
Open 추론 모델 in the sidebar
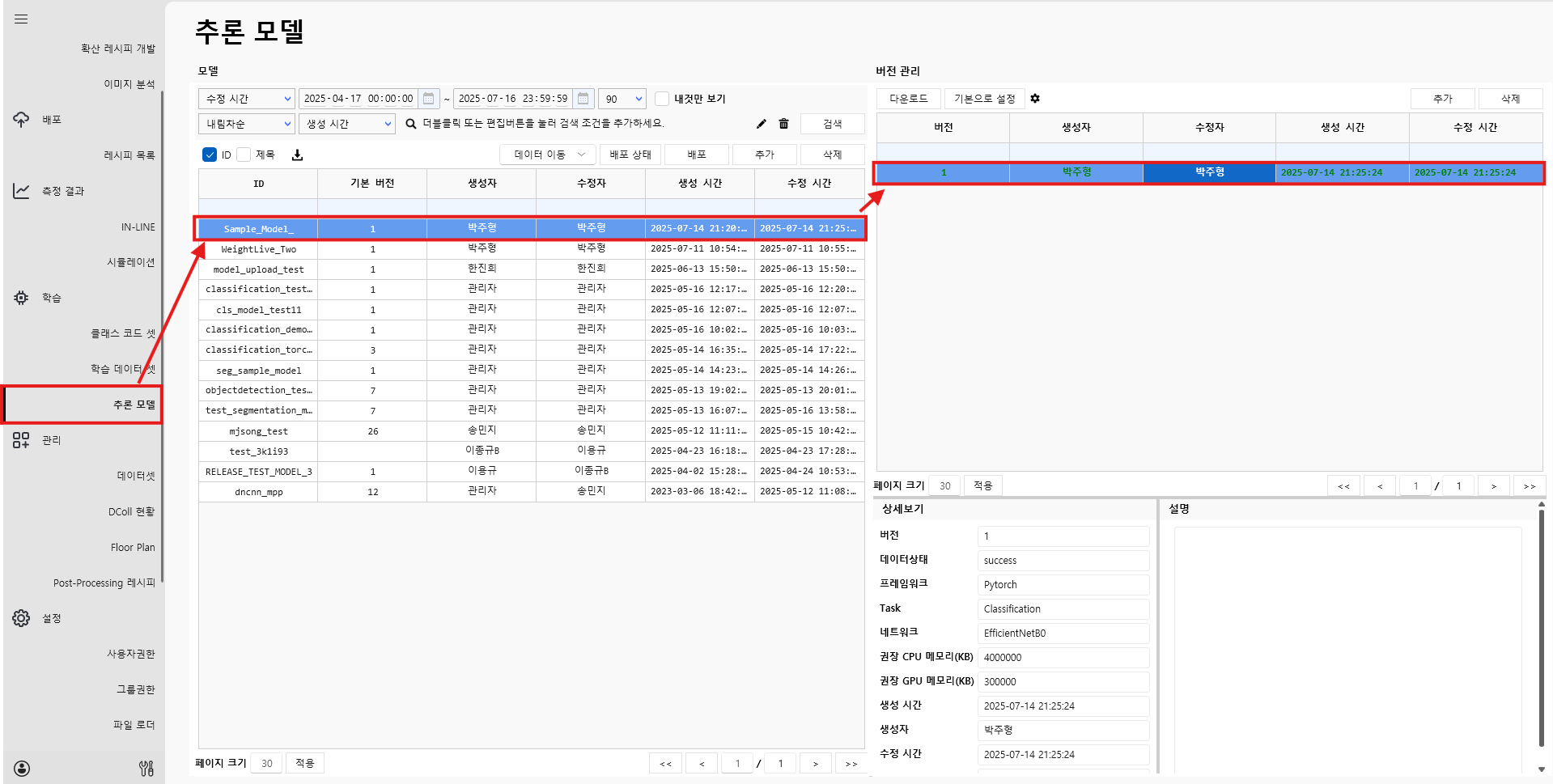[134, 405]
